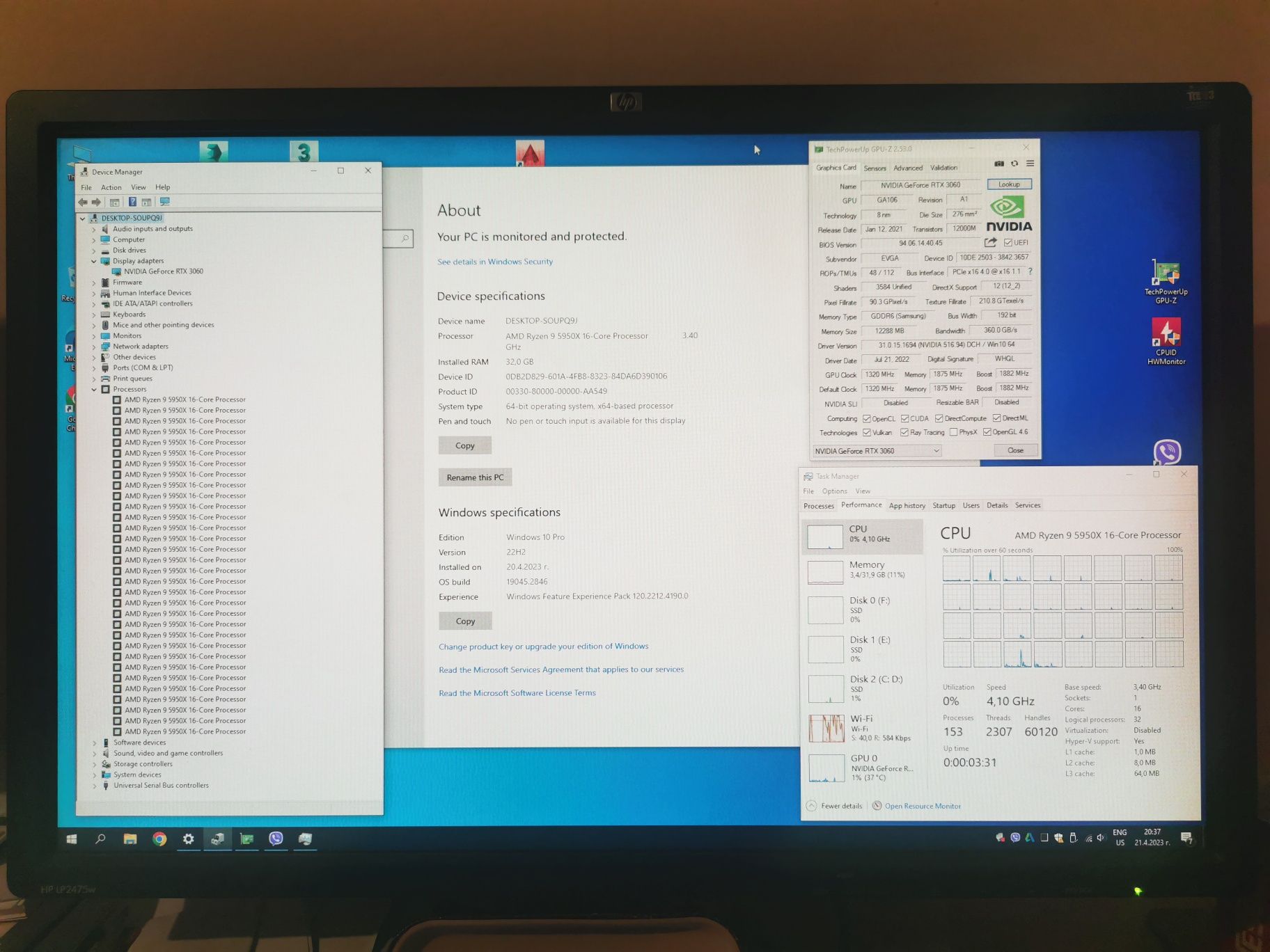This screenshot has width=1270, height=952.
Task: Switch to the Sensors tab in GPU-Z
Action: [875, 168]
